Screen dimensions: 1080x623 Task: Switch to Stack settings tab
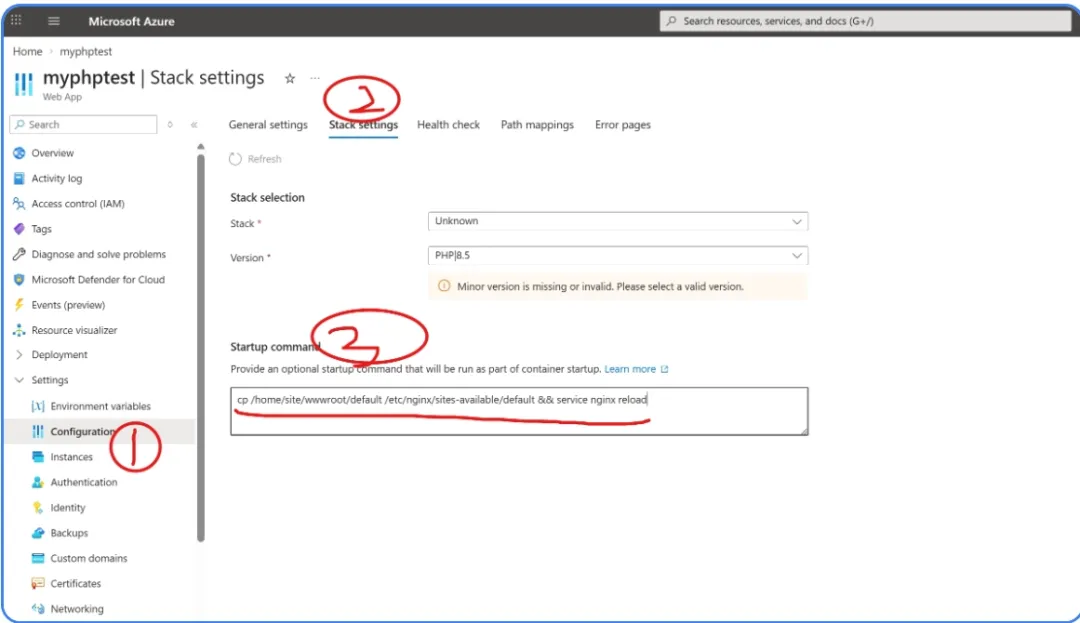(x=363, y=125)
